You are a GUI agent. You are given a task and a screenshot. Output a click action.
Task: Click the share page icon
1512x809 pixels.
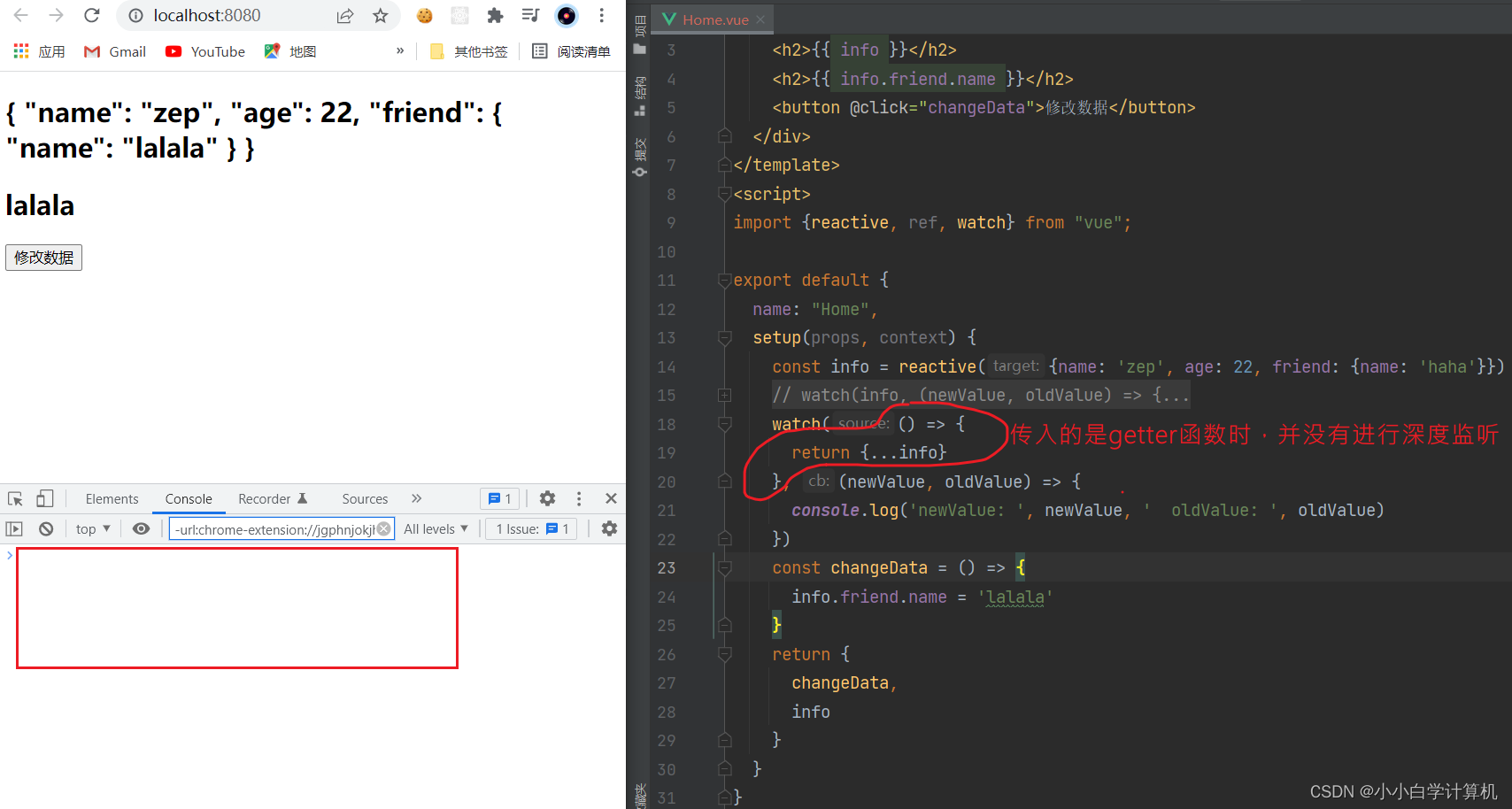(x=345, y=15)
